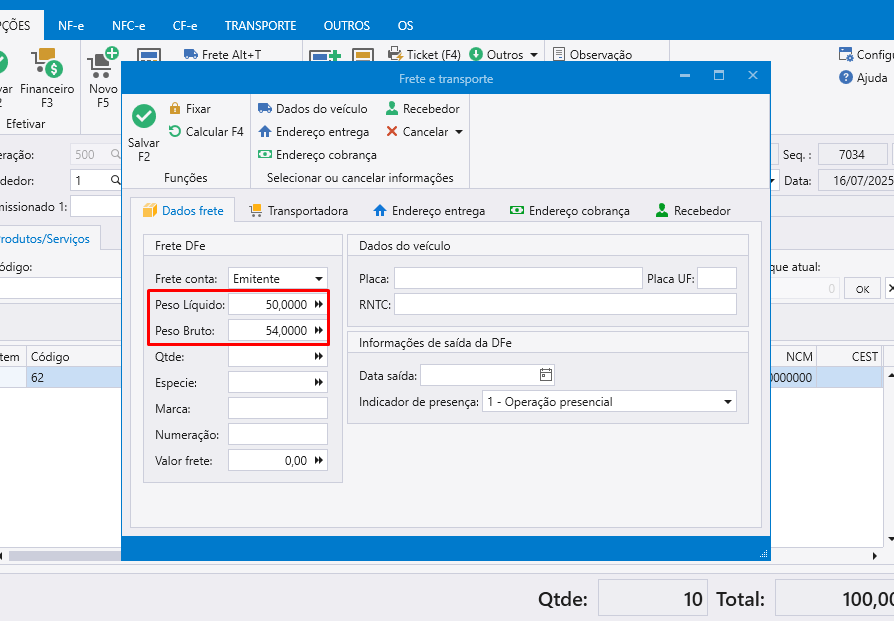Click the Valor frete double-arrow button
Image resolution: width=894 pixels, height=621 pixels.
pyautogui.click(x=319, y=460)
